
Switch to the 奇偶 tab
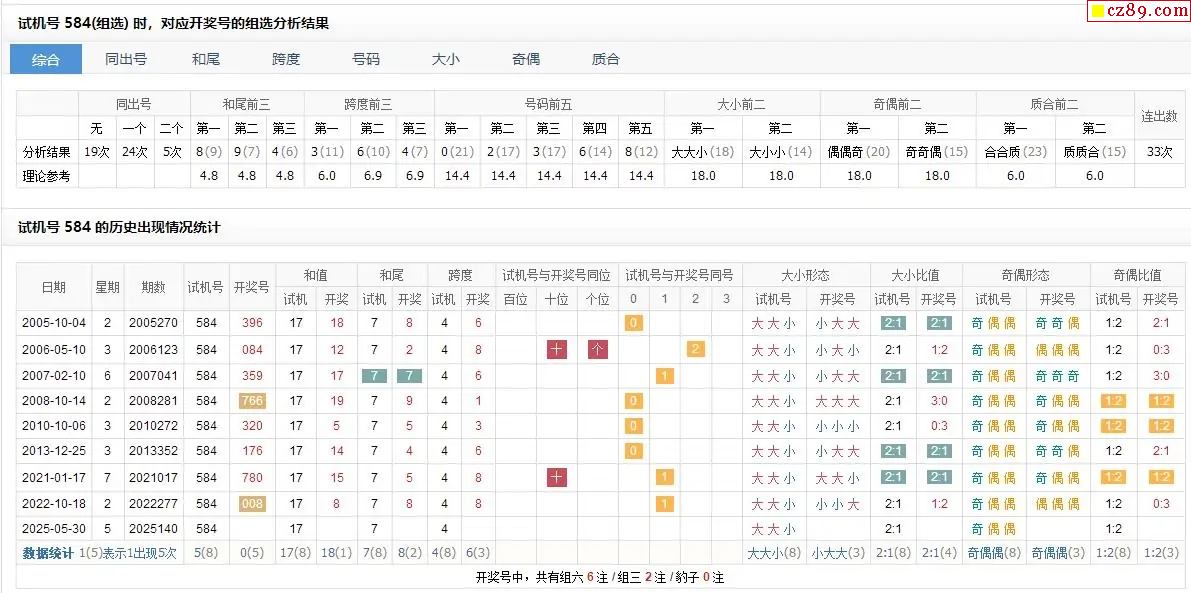point(526,59)
